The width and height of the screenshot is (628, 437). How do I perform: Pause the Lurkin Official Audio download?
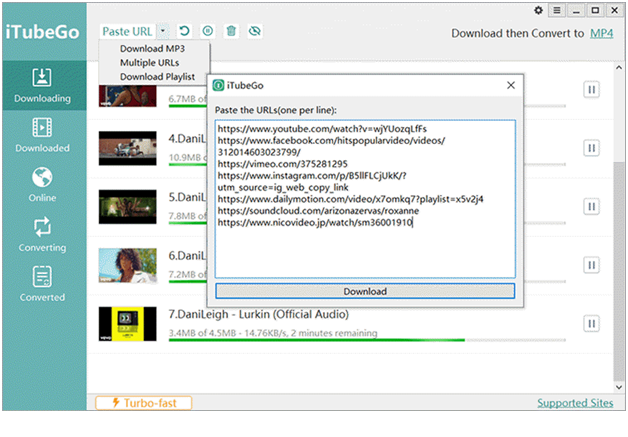tap(591, 324)
